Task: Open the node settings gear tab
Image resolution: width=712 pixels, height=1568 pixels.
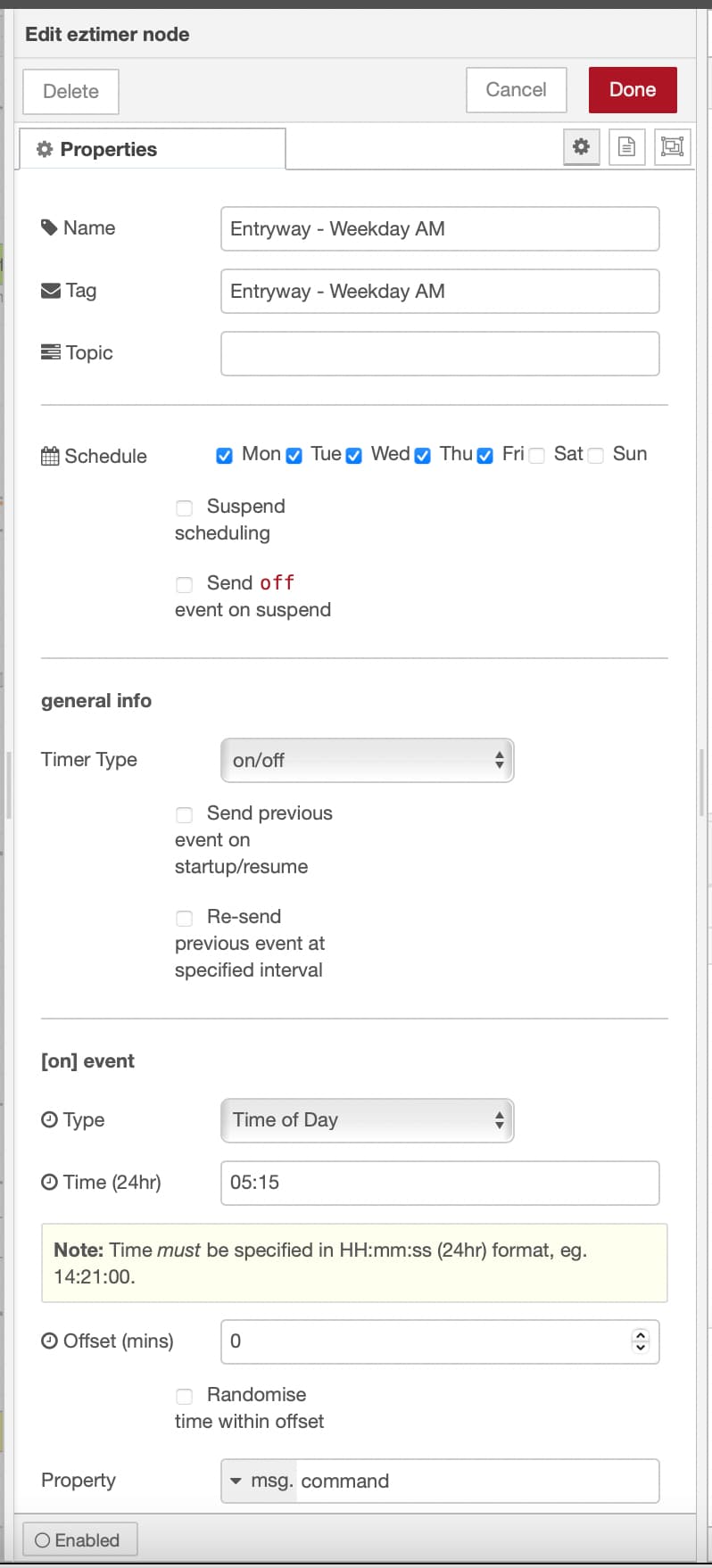Action: coord(581,146)
